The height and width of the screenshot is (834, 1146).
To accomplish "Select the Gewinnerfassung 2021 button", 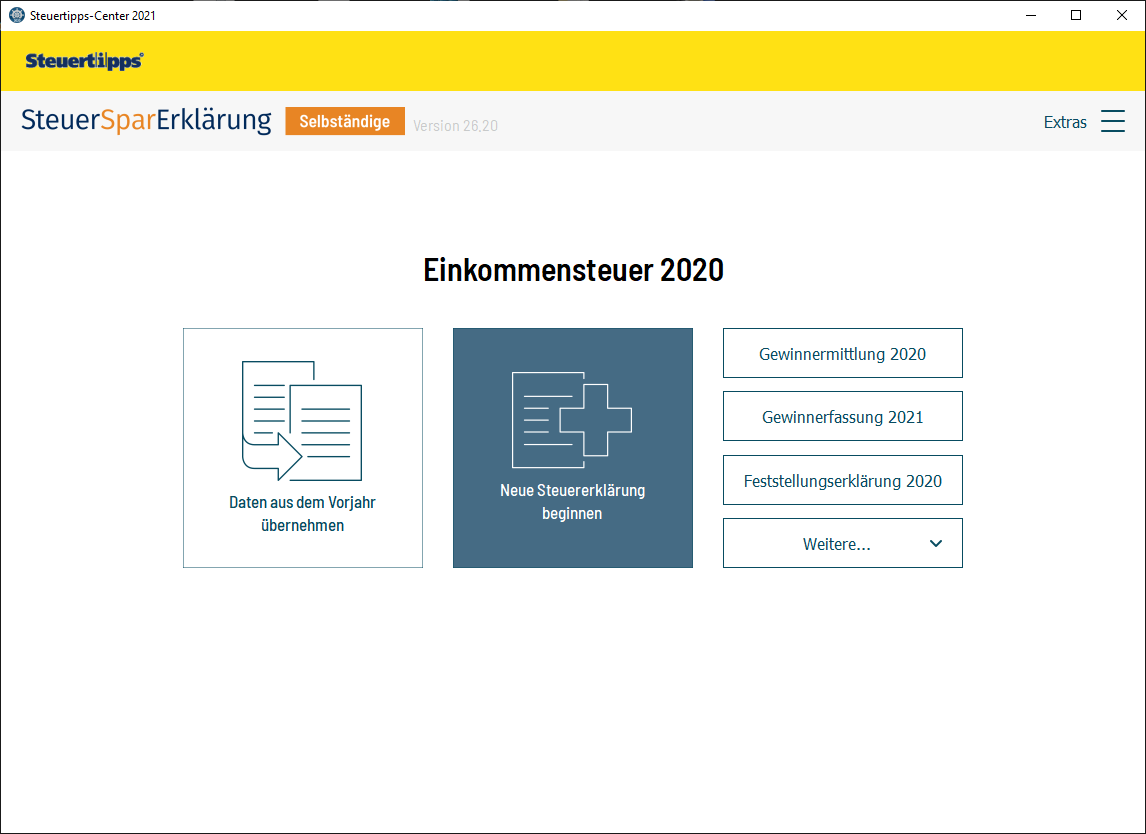I will coord(842,417).
